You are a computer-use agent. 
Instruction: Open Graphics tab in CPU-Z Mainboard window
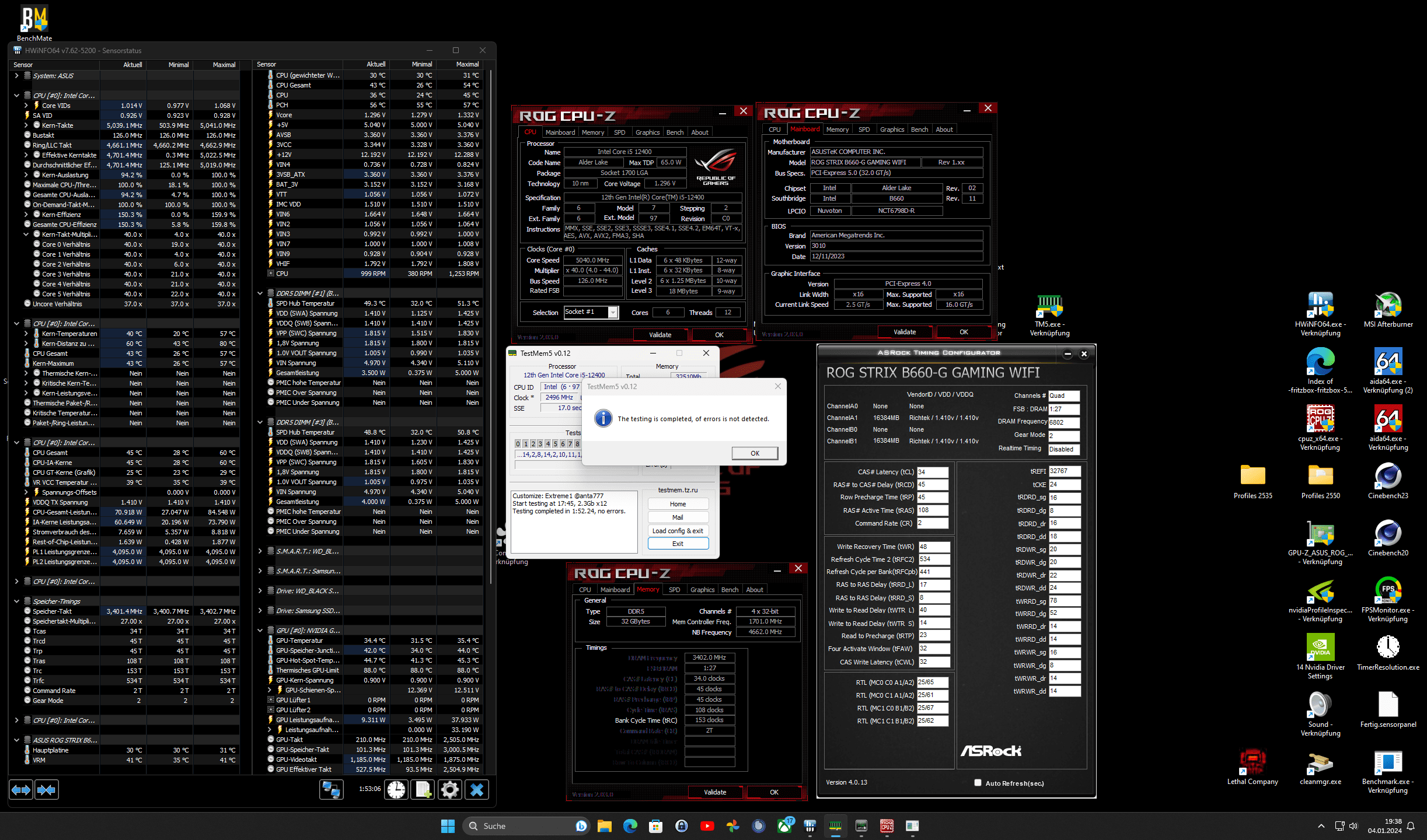892,129
